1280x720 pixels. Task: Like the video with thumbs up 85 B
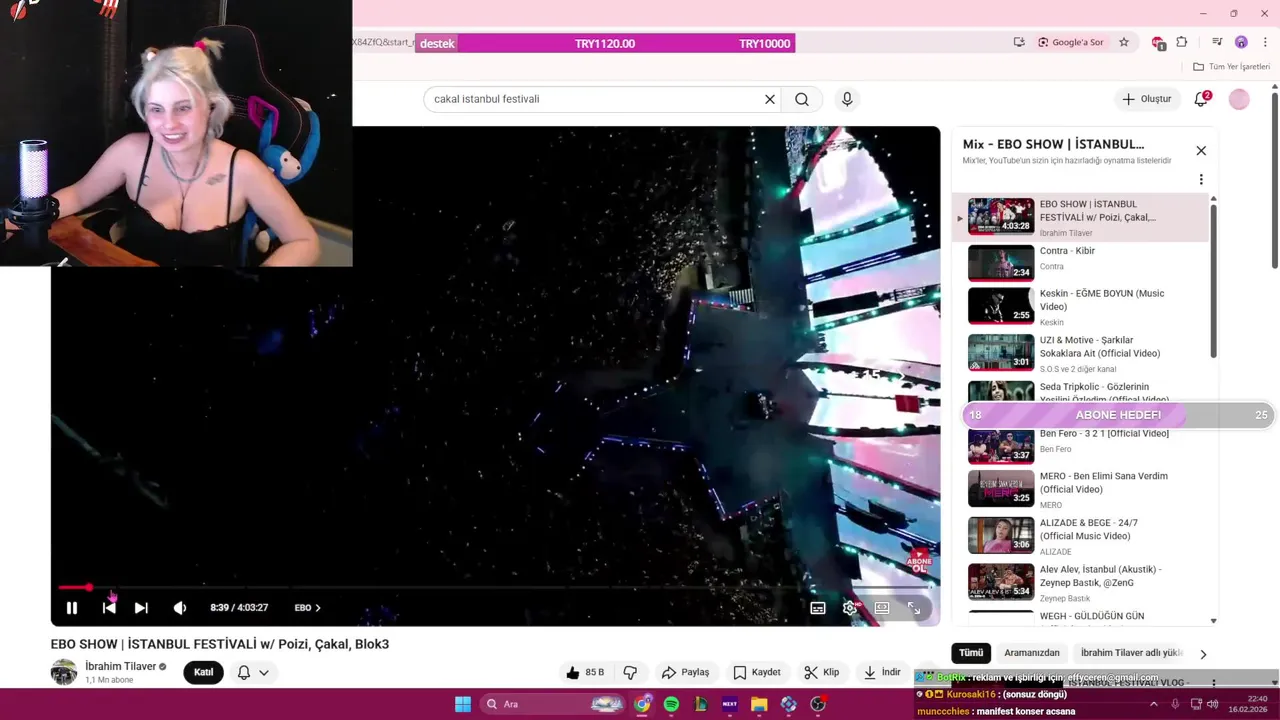tap(585, 672)
